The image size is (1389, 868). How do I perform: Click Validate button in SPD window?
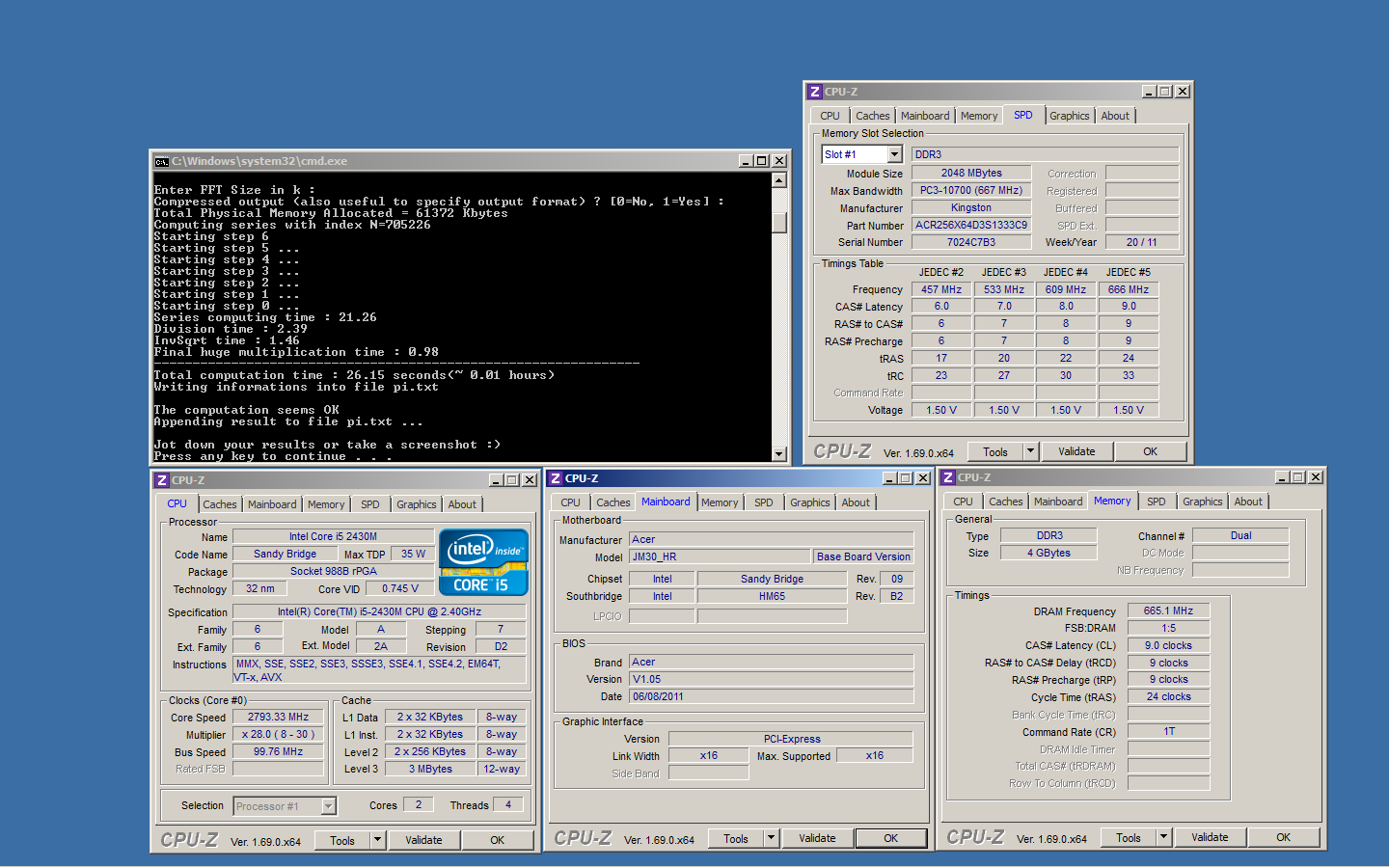[1076, 451]
